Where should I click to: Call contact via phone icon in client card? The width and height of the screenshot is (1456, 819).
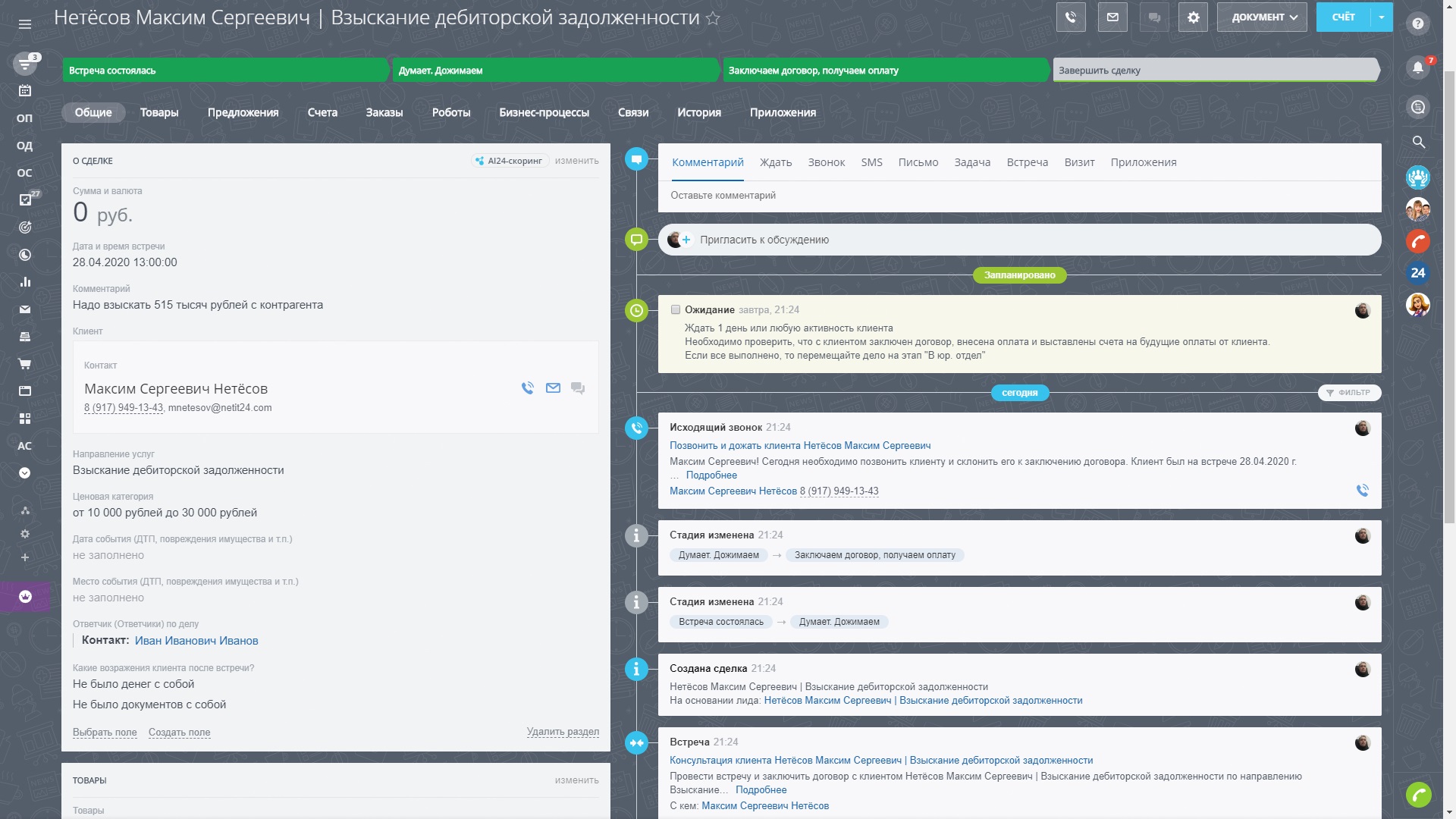pyautogui.click(x=528, y=388)
